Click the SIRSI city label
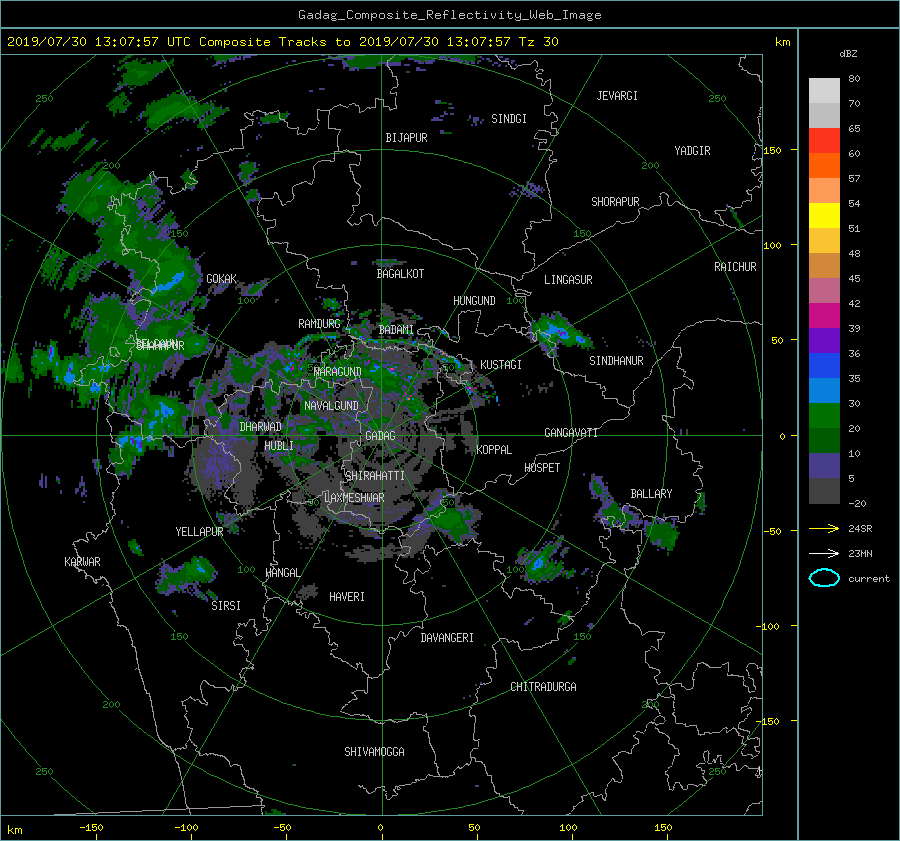The image size is (900, 841). (x=226, y=606)
